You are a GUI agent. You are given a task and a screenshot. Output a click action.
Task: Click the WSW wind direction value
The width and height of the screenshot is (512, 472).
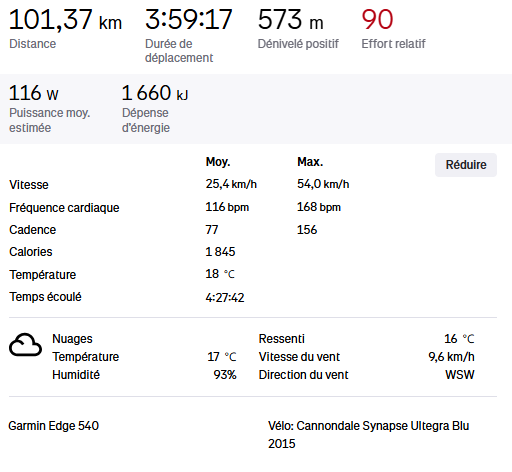tap(460, 375)
